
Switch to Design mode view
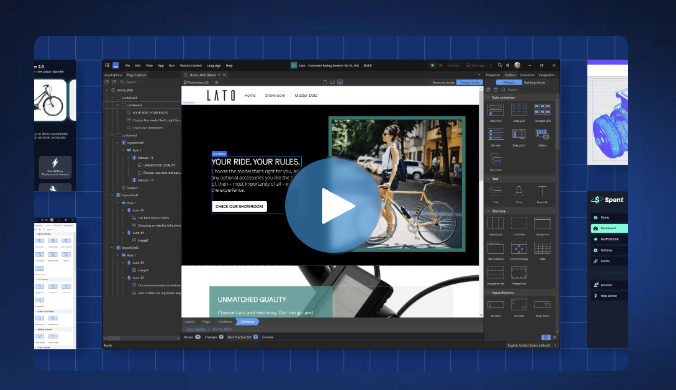(469, 82)
